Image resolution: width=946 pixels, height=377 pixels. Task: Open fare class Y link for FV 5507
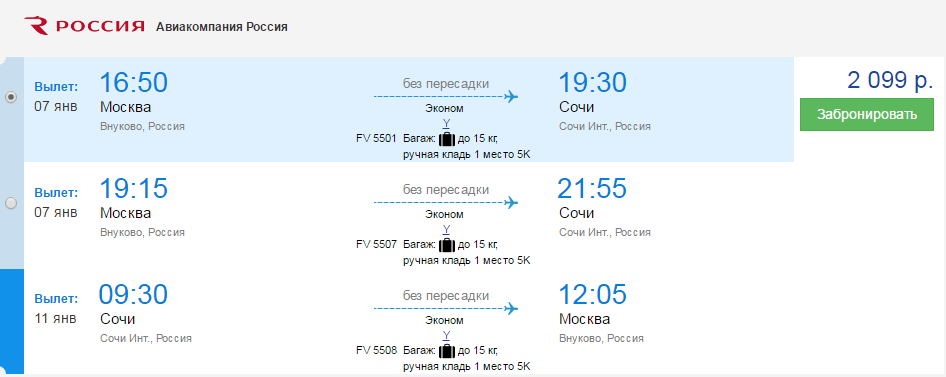(x=446, y=229)
